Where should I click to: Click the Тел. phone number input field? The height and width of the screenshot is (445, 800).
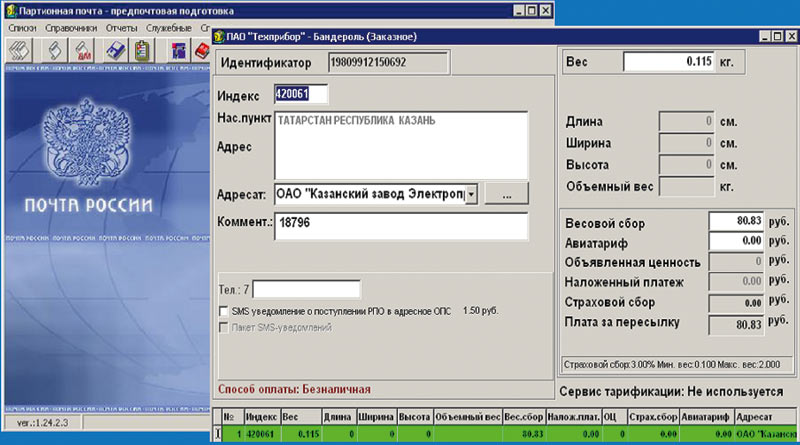(x=307, y=289)
